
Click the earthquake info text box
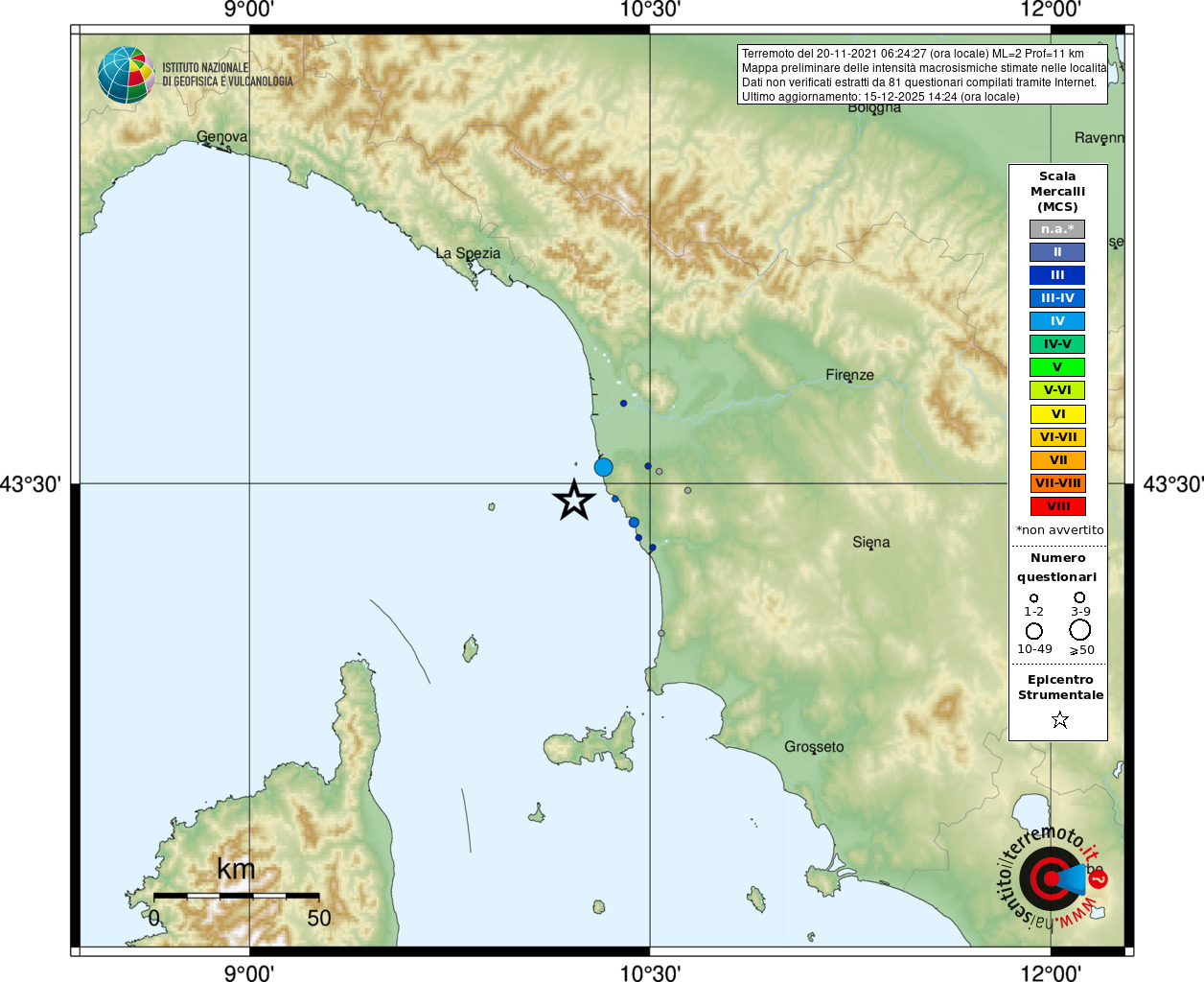922,75
